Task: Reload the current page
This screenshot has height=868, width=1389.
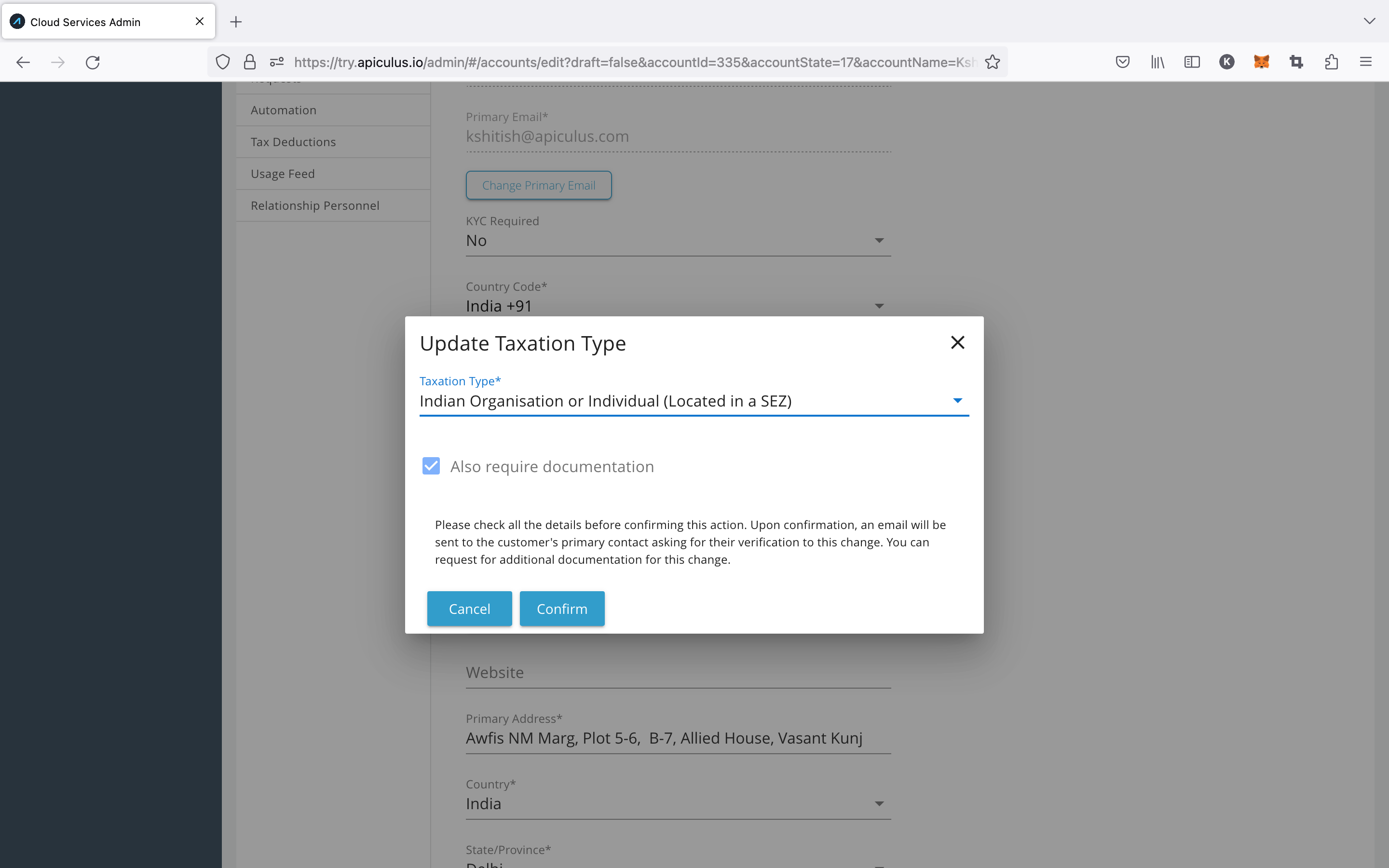Action: click(93, 62)
